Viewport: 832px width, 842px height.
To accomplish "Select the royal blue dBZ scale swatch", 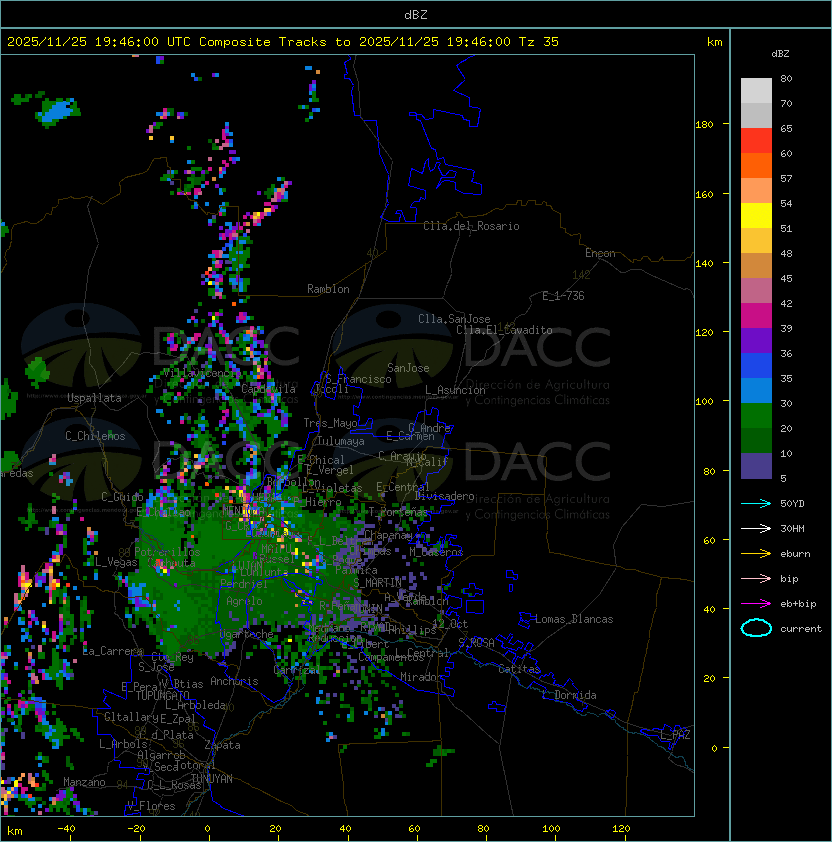I will coord(756,366).
